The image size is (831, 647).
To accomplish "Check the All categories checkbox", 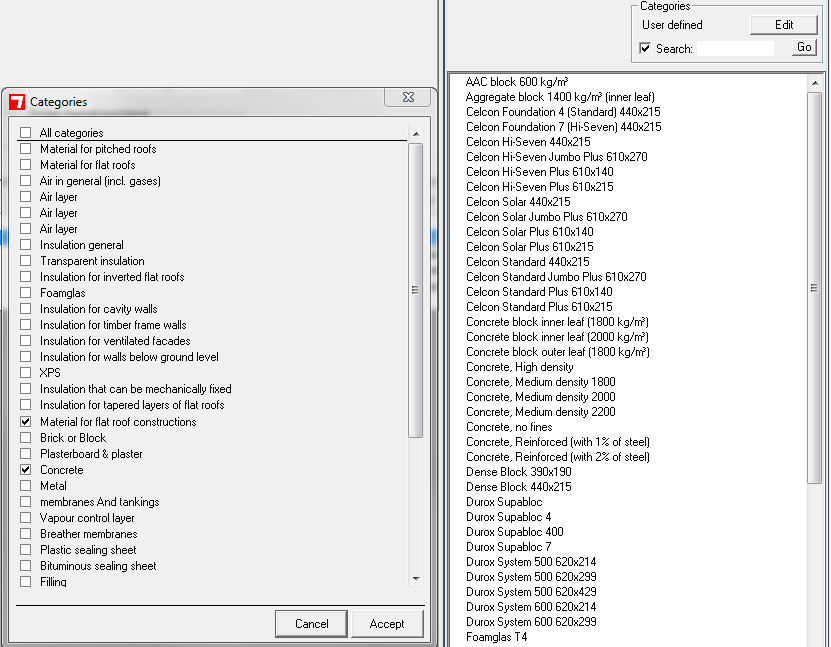I will coord(25,132).
